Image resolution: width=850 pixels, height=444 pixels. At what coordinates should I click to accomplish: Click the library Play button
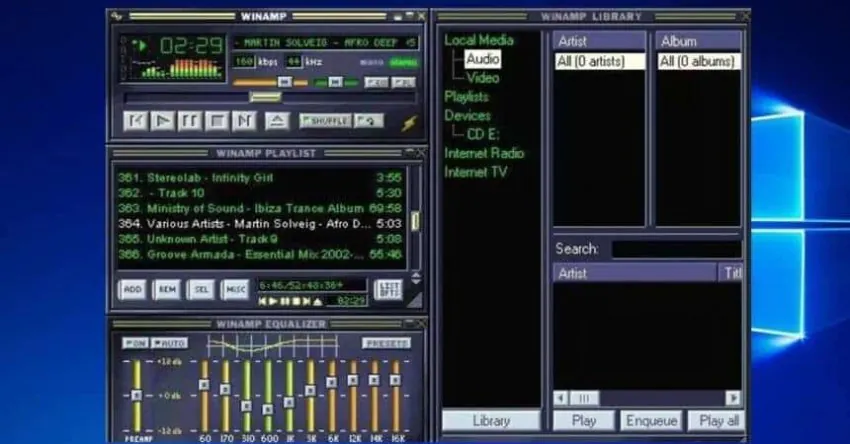tap(584, 421)
